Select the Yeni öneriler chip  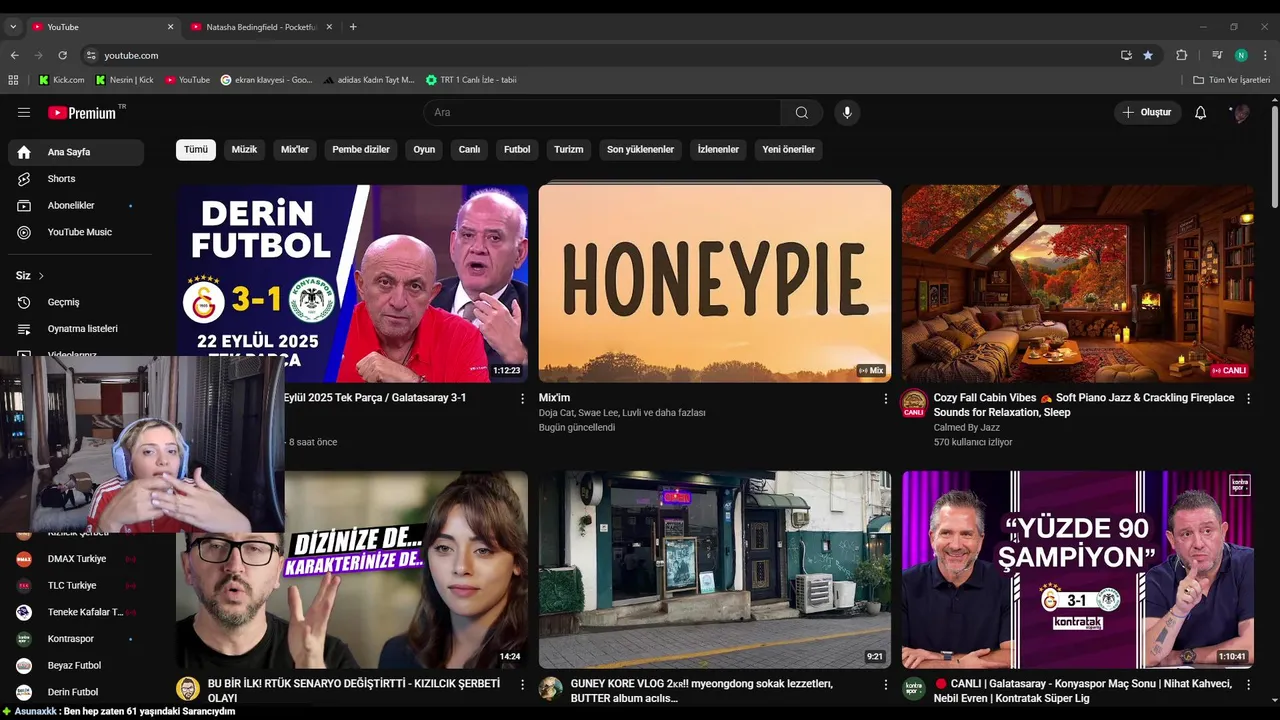(788, 149)
